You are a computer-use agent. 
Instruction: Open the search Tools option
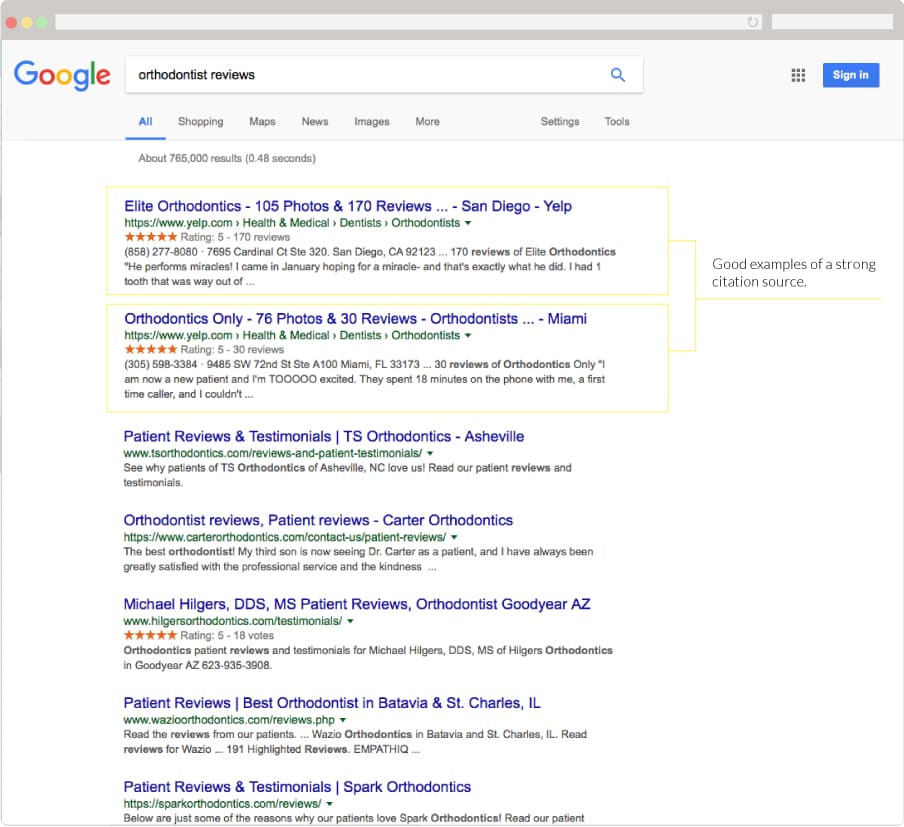point(617,122)
